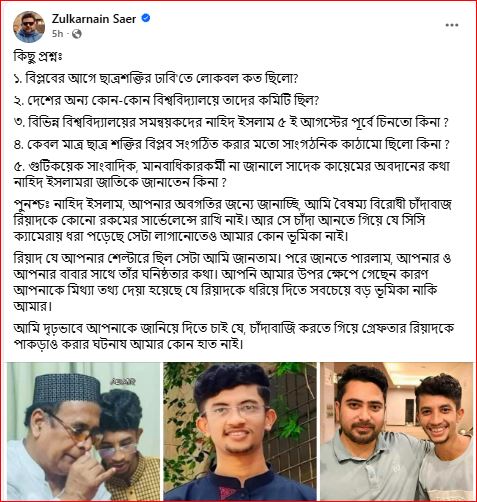Open the three-dot post options menu
This screenshot has width=477, height=502.
click(x=452, y=25)
